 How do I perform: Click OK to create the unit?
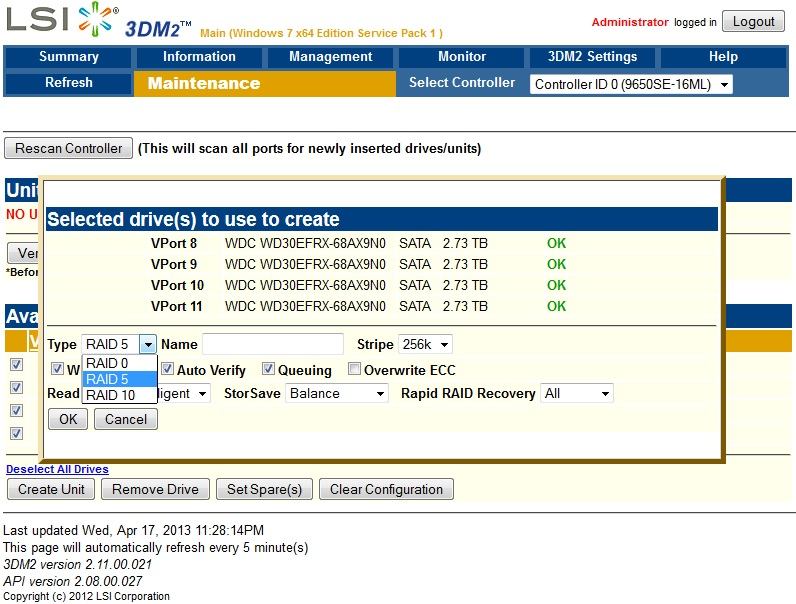tap(68, 419)
